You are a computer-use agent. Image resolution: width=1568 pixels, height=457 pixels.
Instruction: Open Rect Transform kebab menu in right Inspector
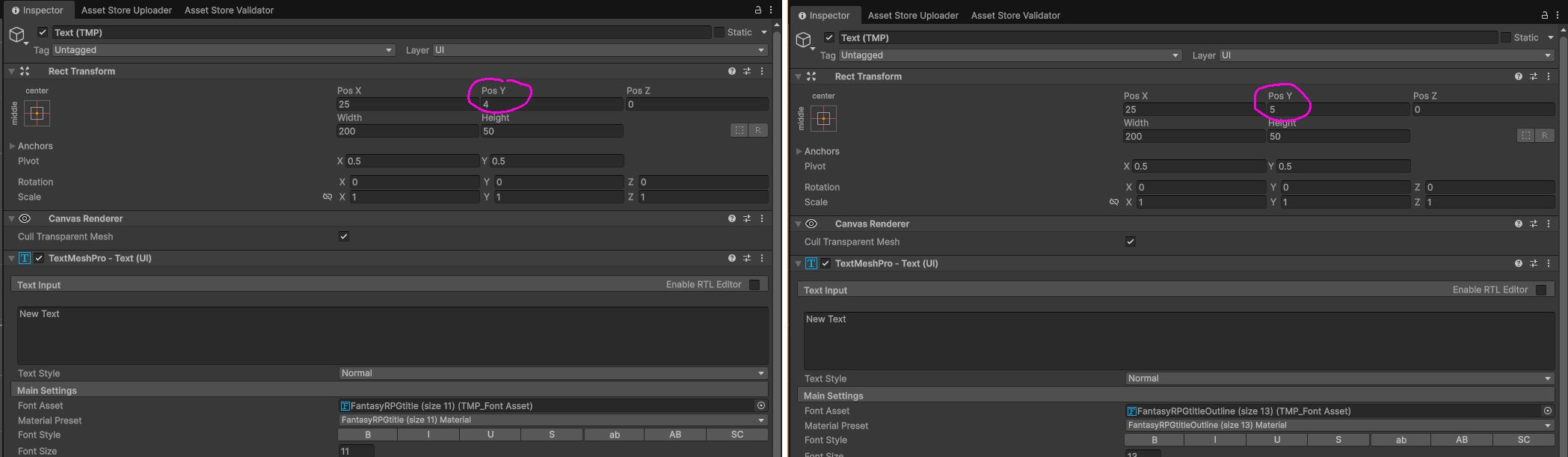[x=1548, y=76]
